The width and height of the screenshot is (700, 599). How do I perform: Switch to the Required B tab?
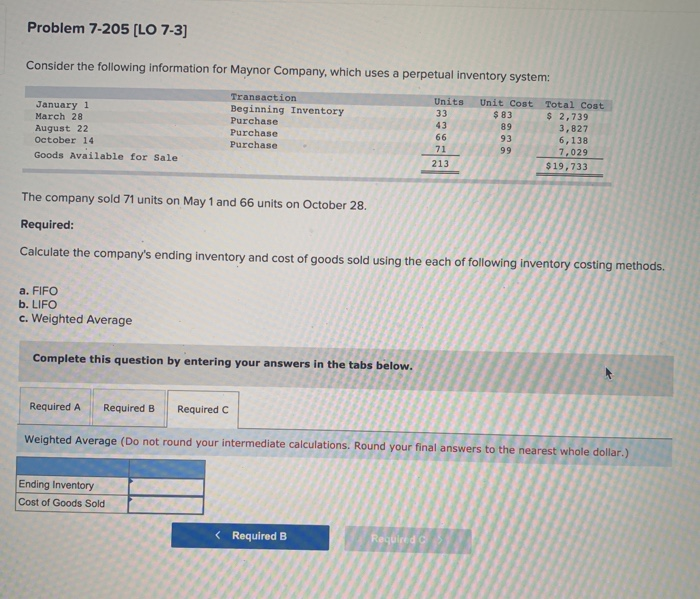129,408
